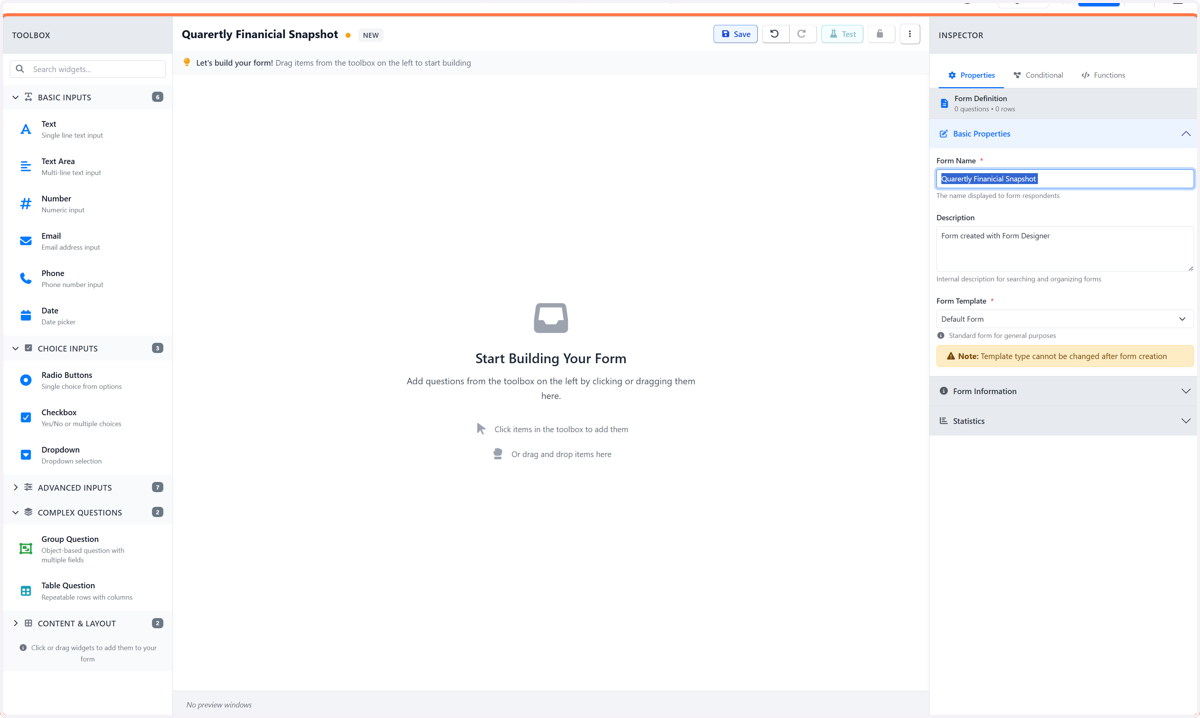Add the Date picker widget
Viewport: 1200px width, 718px height.
coord(87,316)
